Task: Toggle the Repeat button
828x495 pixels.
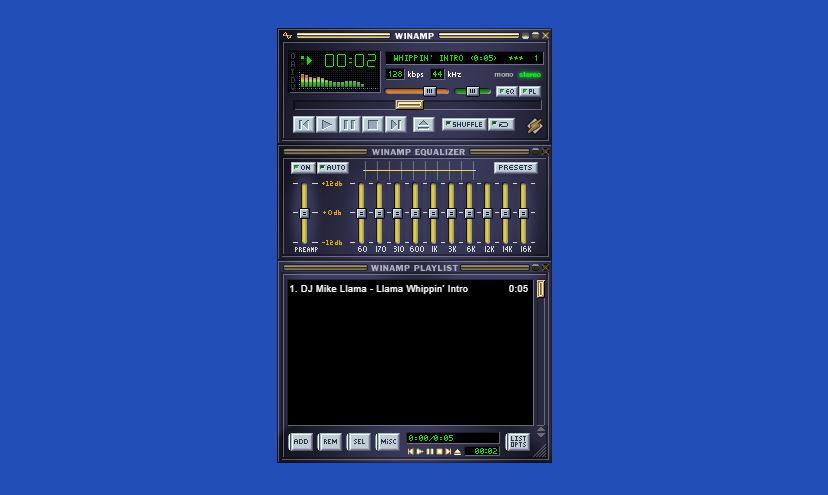Action: [502, 124]
